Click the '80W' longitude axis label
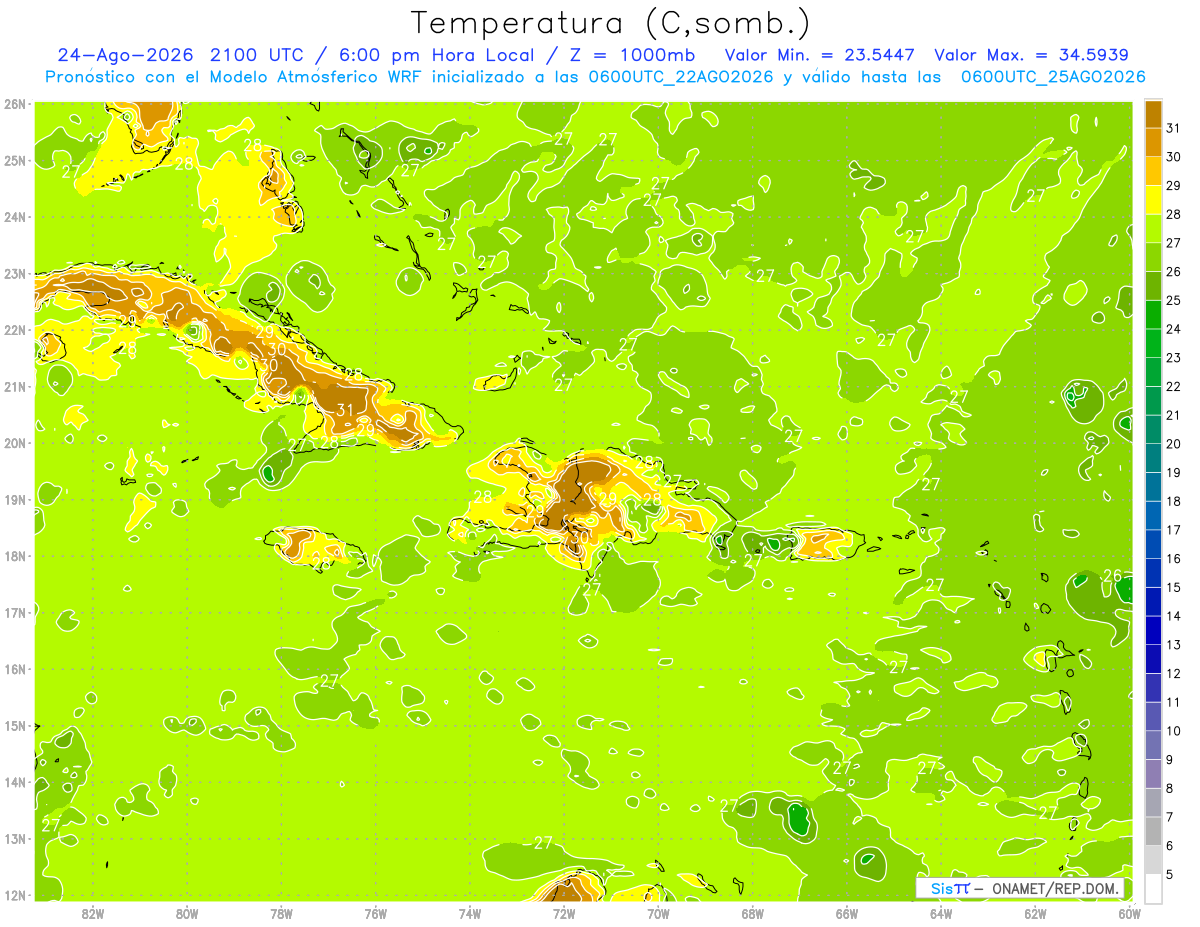This screenshot has width=1200, height=927. [x=187, y=913]
